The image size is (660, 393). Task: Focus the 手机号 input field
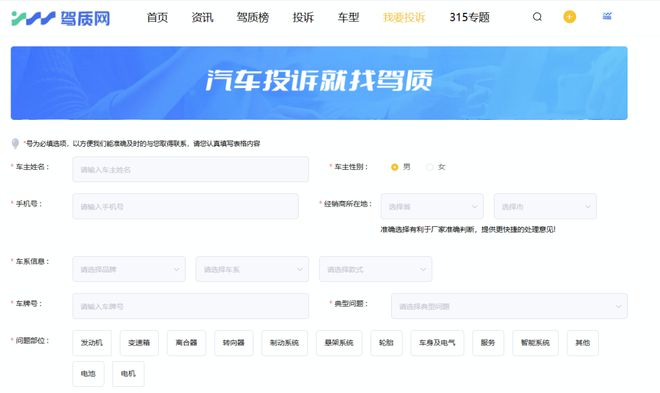tap(185, 206)
